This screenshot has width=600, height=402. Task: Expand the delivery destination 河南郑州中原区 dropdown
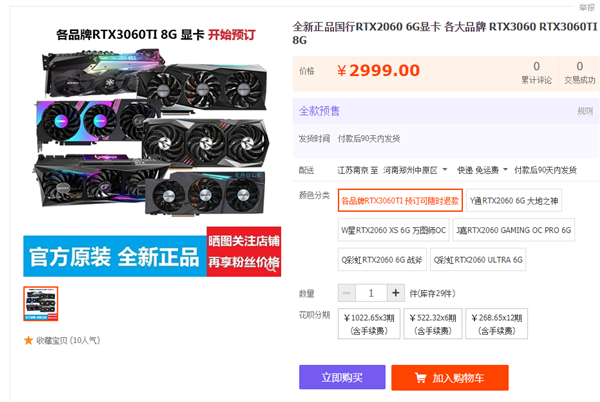(x=415, y=170)
